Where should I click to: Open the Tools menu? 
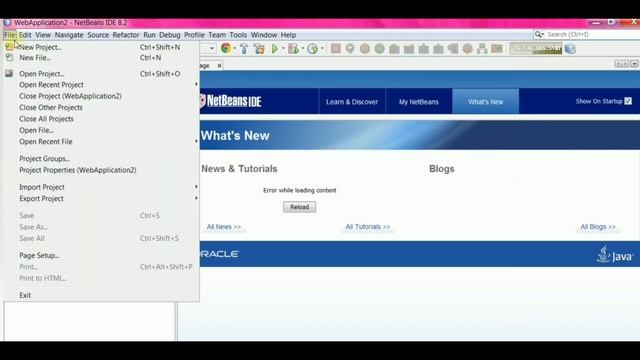point(238,35)
